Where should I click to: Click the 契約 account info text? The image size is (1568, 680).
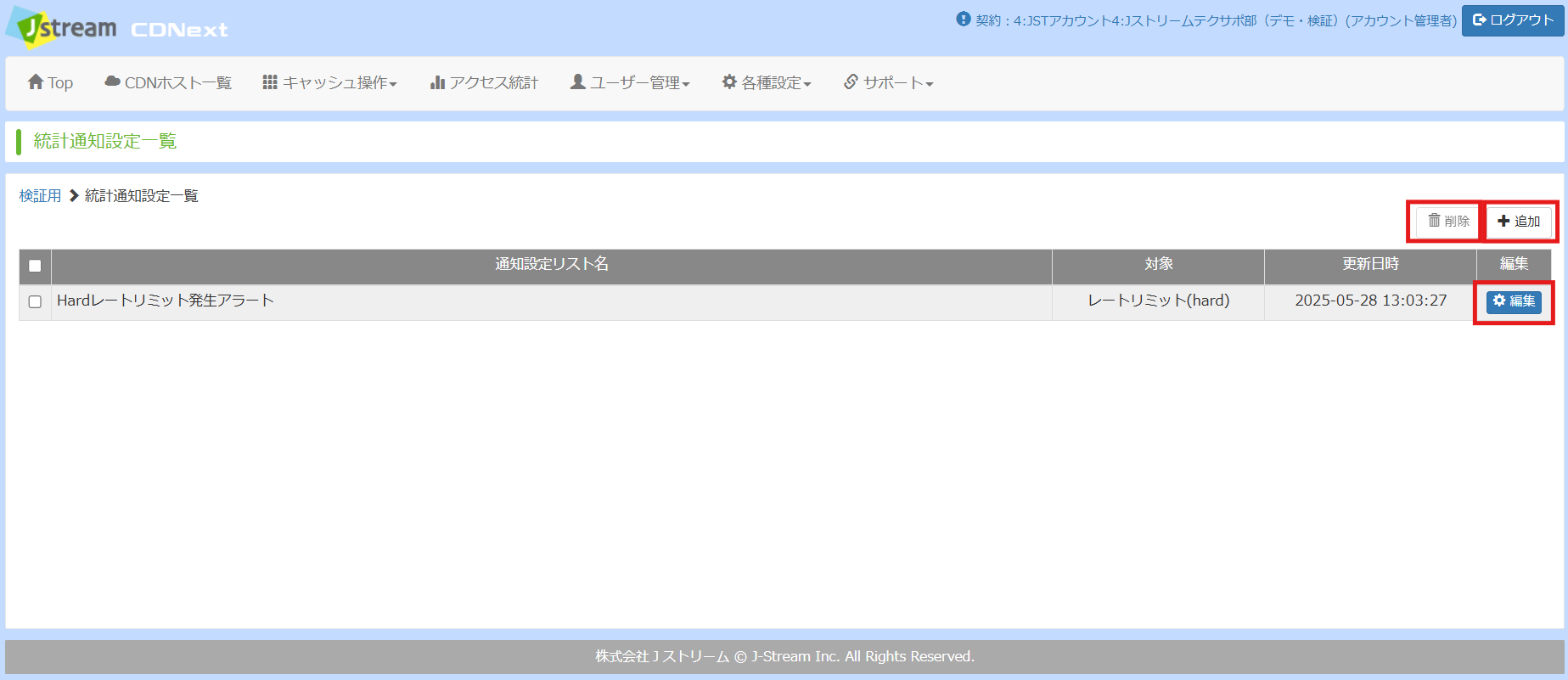point(1216,20)
